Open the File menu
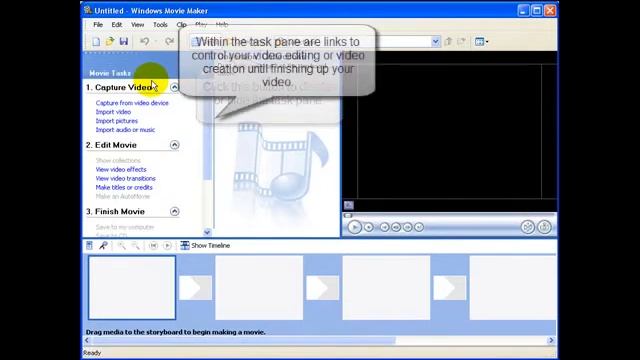640x360 pixels. coord(98,25)
